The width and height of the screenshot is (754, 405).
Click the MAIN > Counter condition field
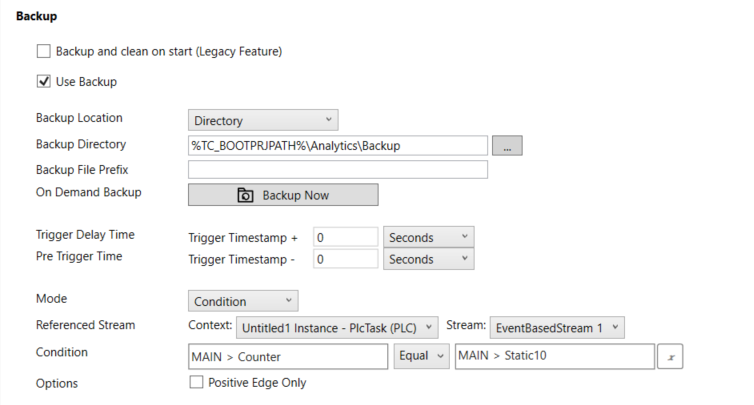288,356
